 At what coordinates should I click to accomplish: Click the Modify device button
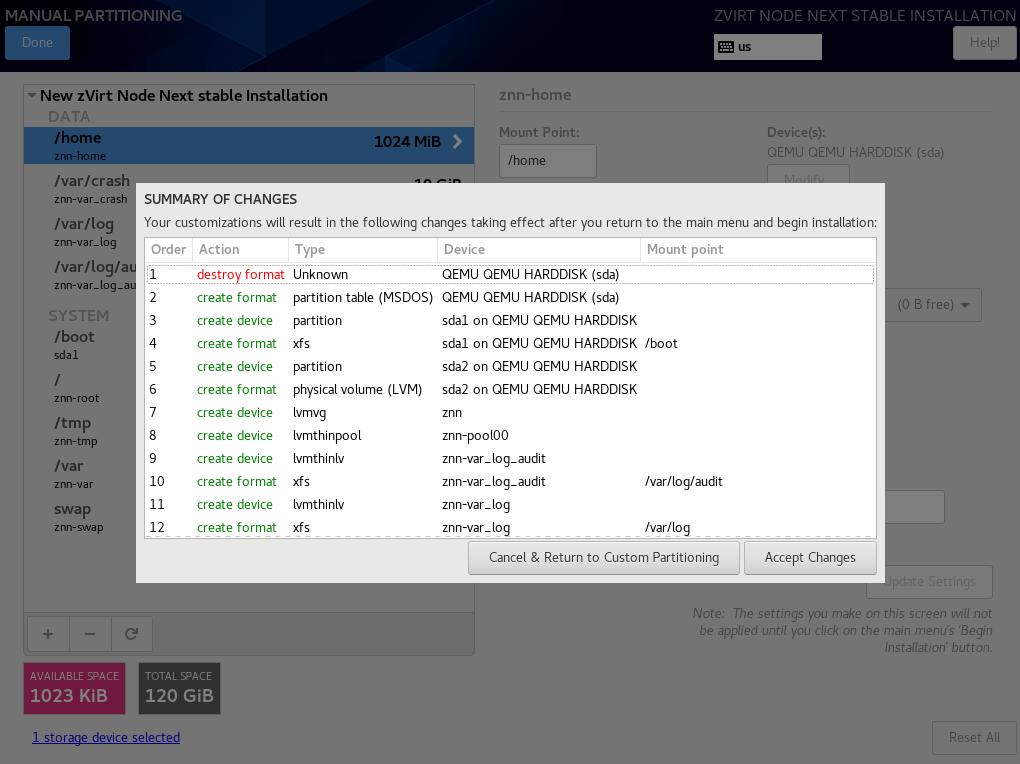[x=808, y=174]
